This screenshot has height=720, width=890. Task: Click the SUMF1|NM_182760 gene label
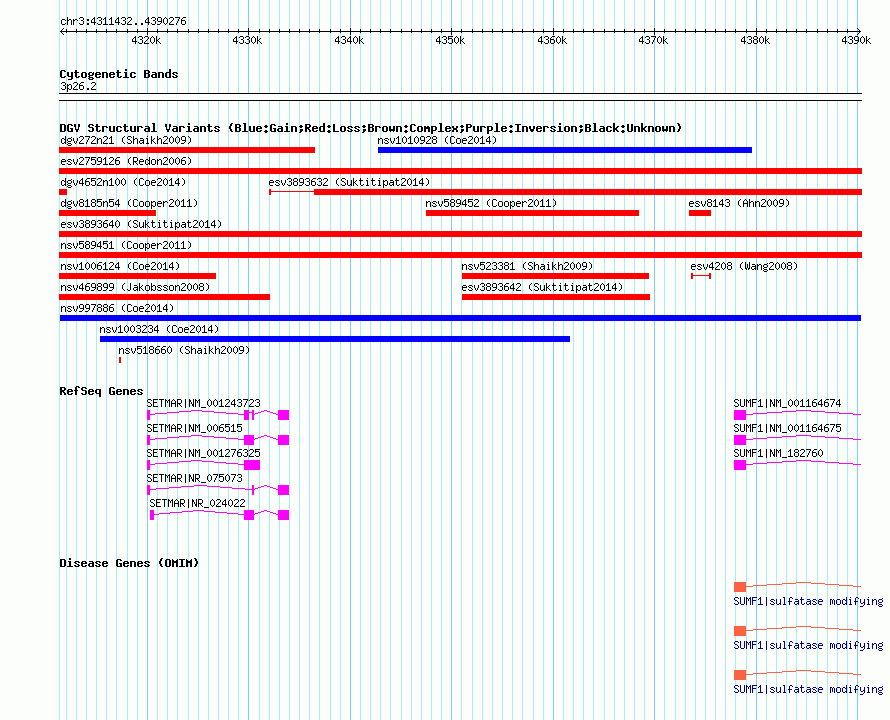pos(778,453)
